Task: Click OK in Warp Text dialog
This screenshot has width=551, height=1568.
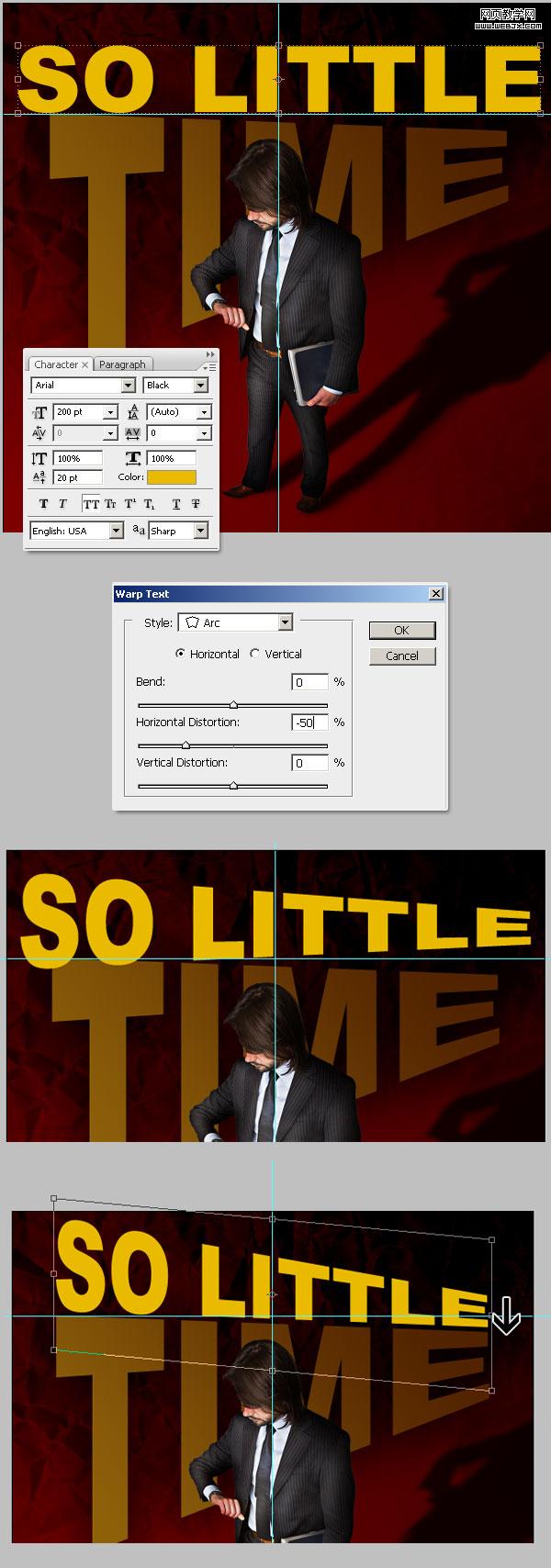Action: 402,630
